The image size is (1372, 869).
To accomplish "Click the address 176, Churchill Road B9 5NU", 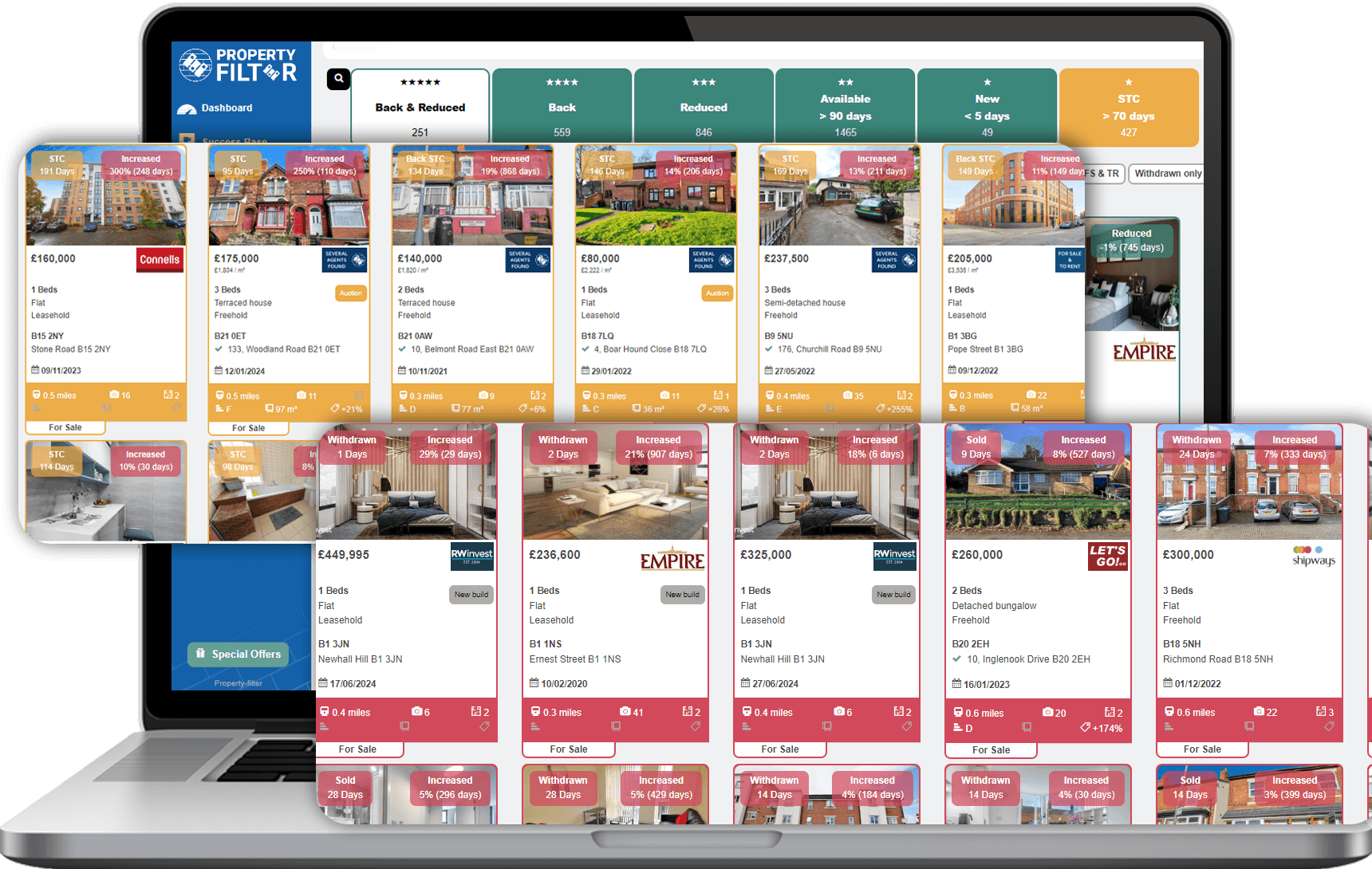I will pyautogui.click(x=830, y=349).
